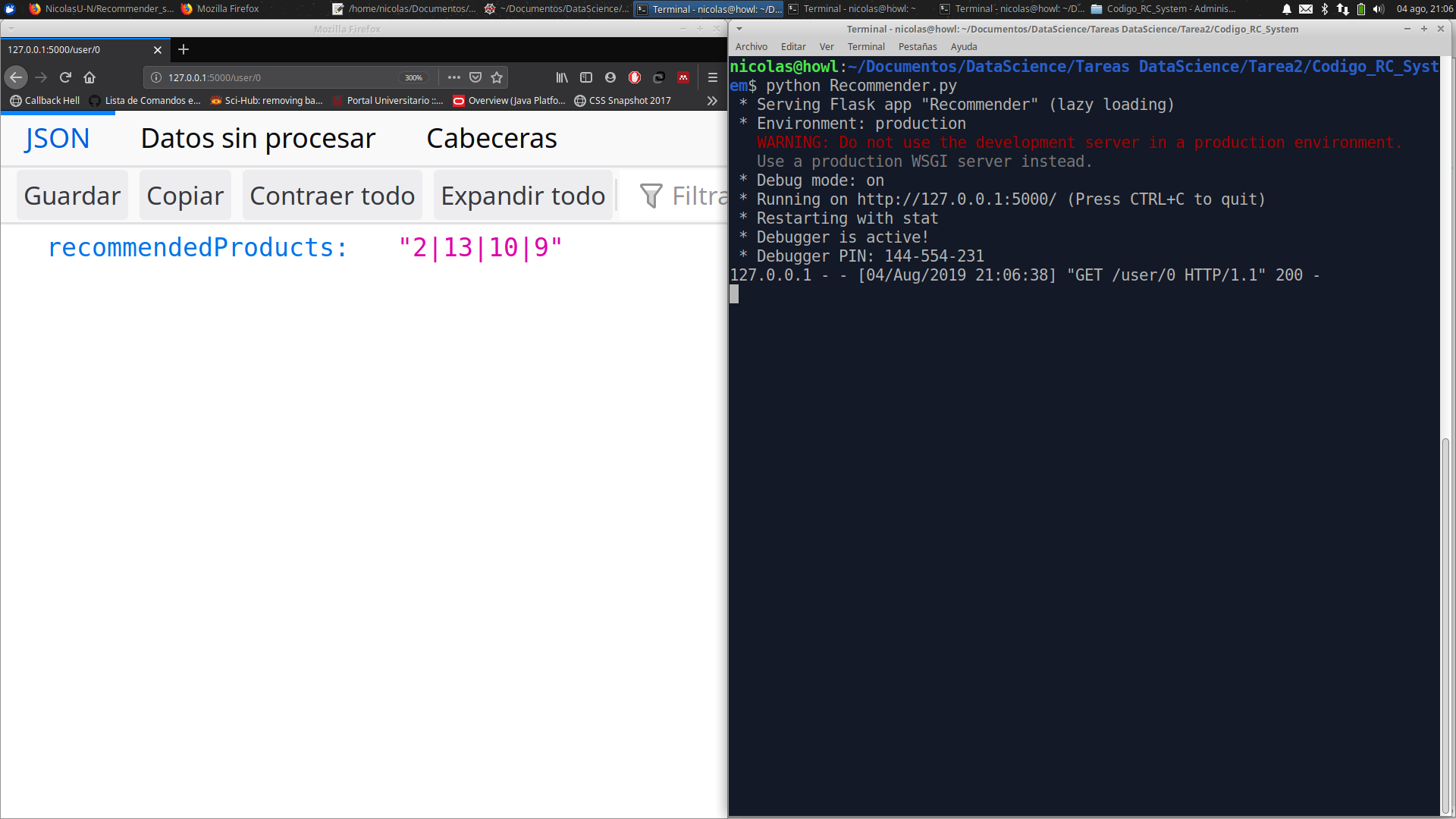Open the Library bookshelf icon
Screen dimensions: 1456x819
[562, 77]
